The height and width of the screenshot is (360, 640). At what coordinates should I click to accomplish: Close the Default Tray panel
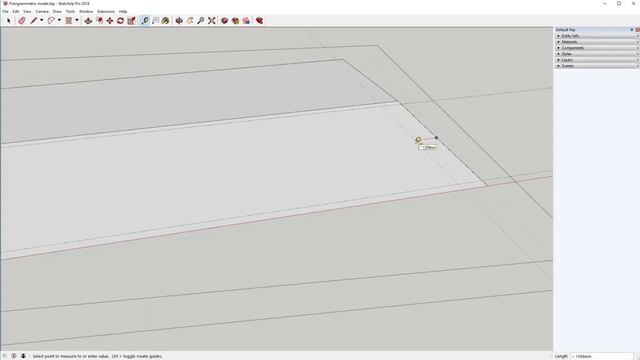637,30
